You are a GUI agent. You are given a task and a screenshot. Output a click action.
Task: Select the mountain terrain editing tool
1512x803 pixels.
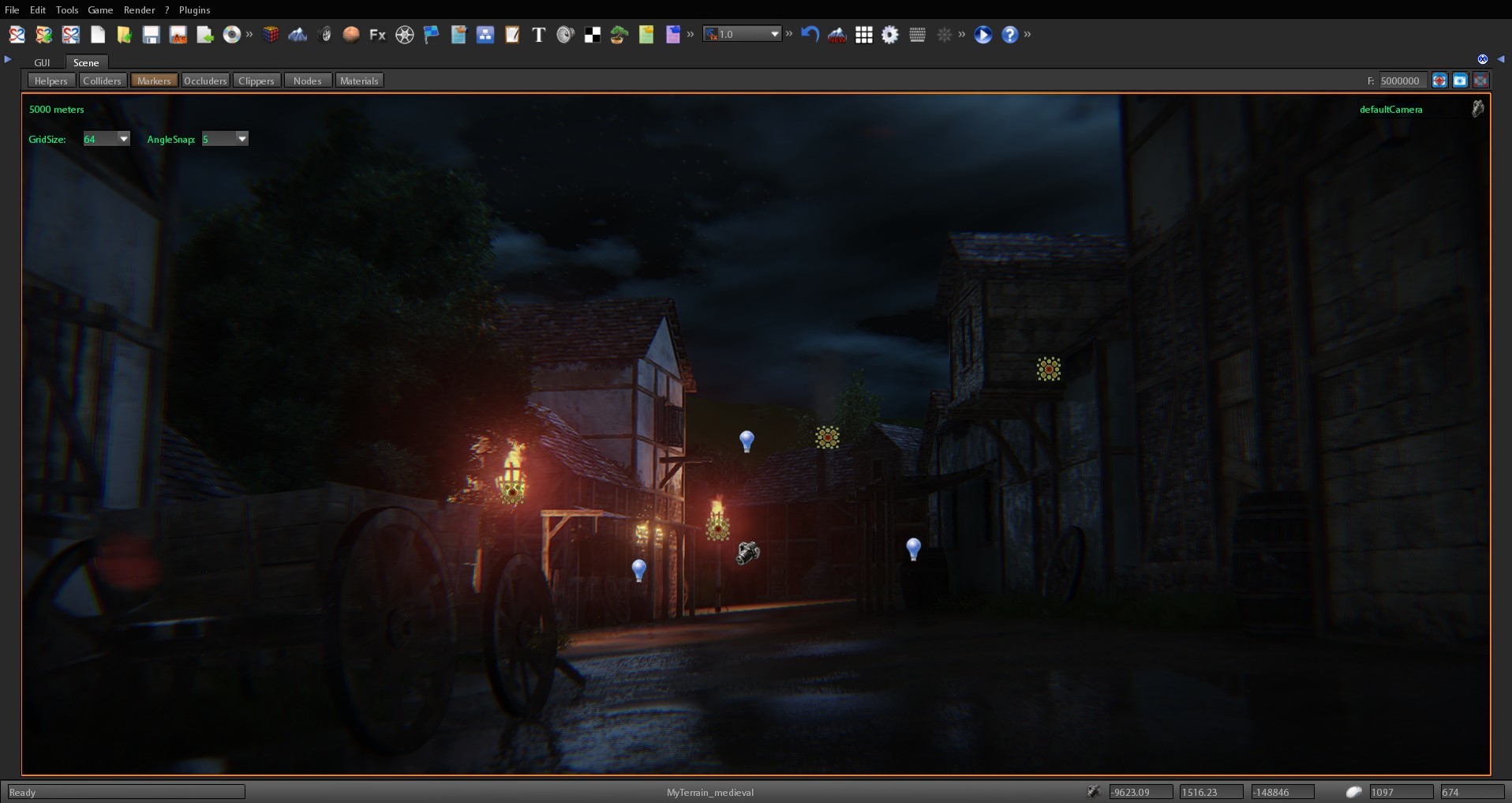point(298,35)
